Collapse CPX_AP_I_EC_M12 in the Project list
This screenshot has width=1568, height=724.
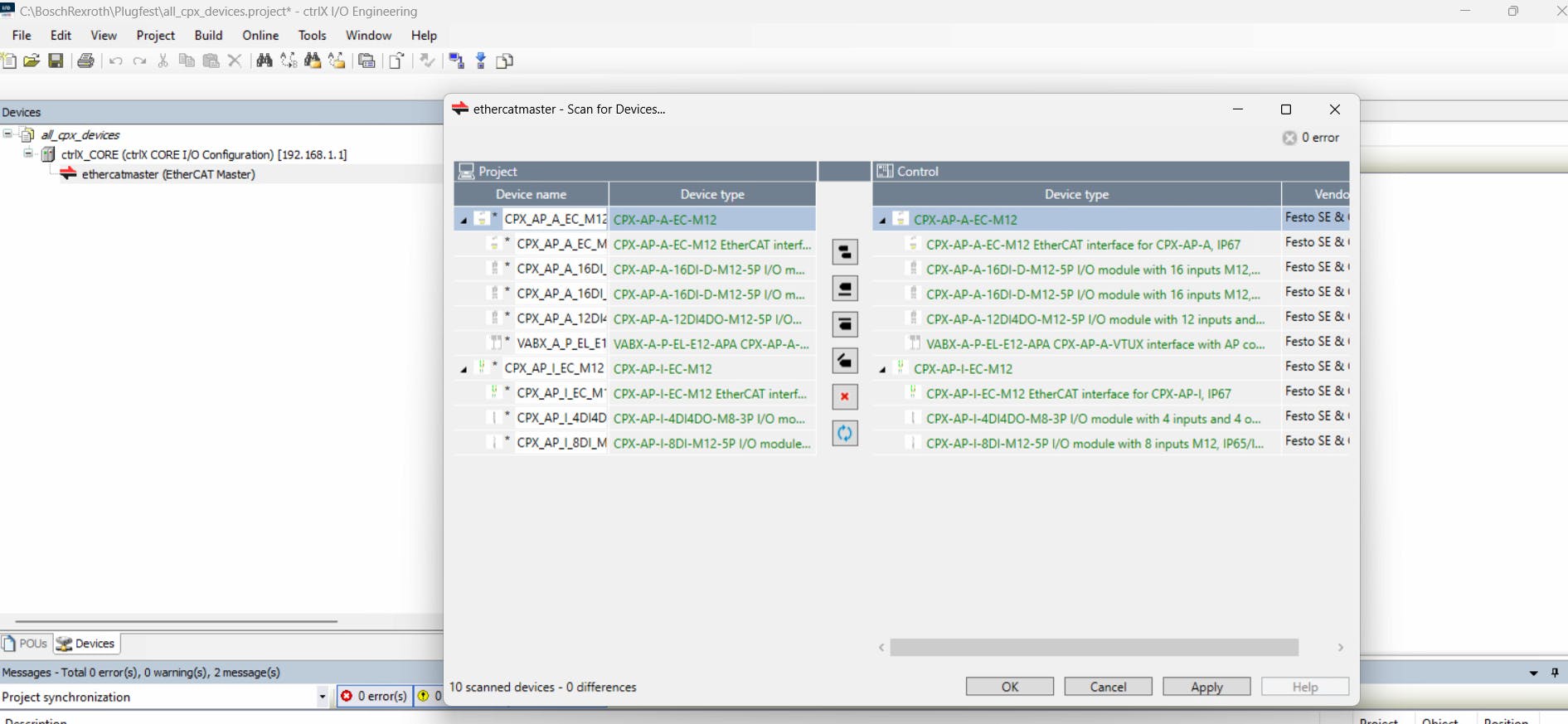click(x=464, y=370)
